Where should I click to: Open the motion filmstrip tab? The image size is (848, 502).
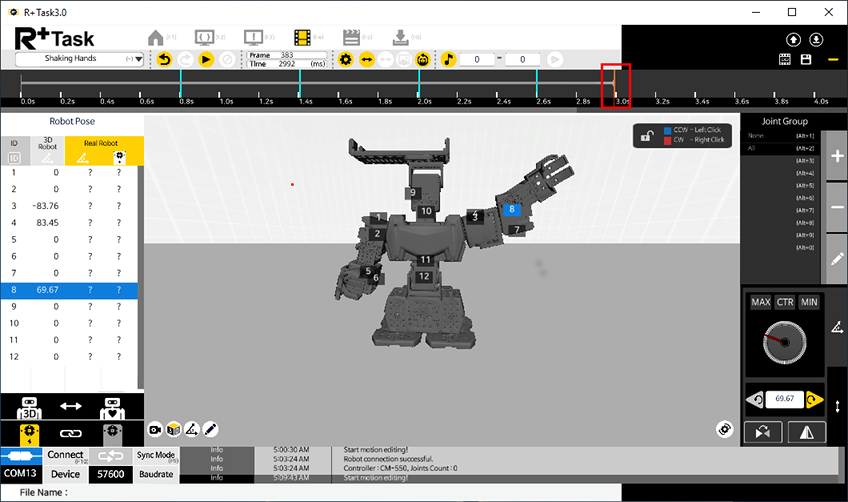tap(350, 38)
